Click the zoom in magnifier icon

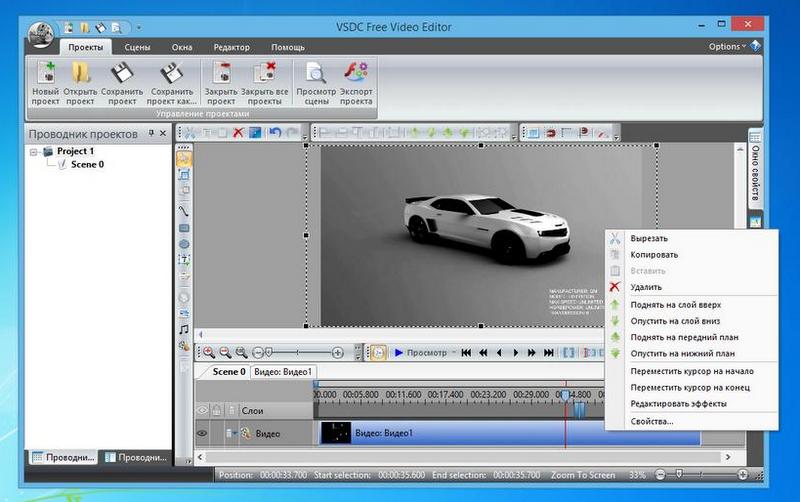tap(209, 353)
